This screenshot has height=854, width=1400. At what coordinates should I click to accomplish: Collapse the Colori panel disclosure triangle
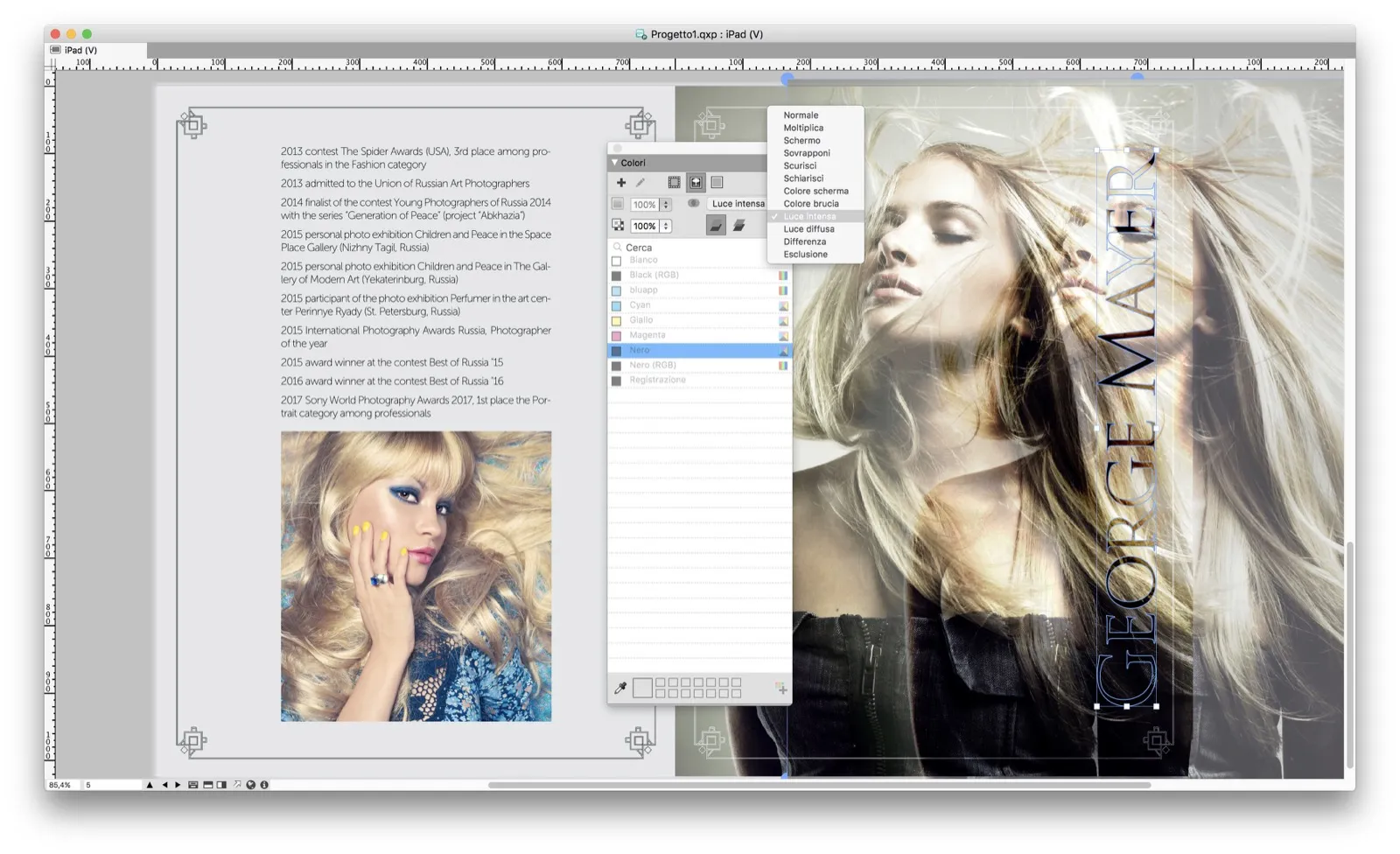click(x=614, y=163)
